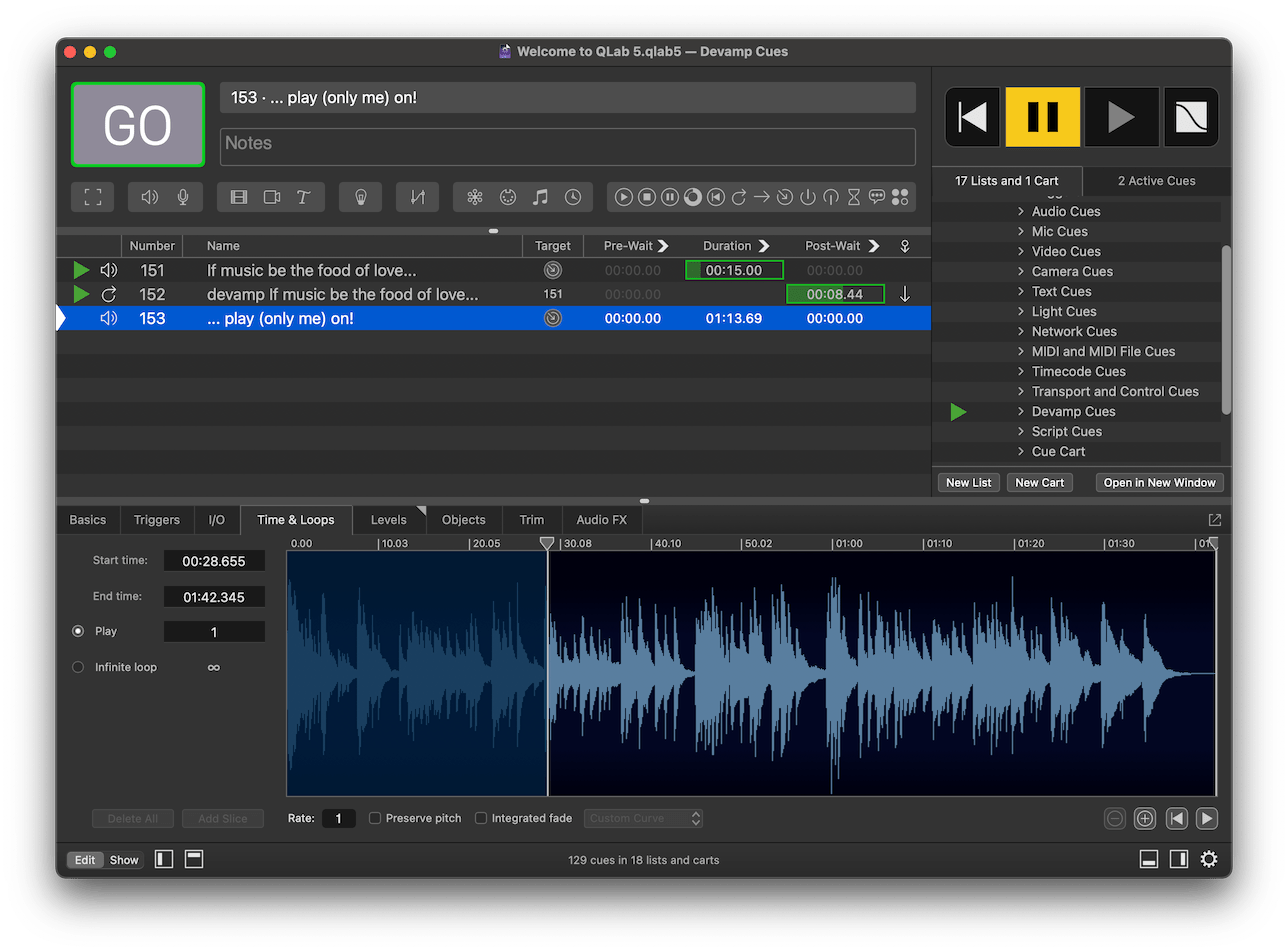Add a Light cue with the bulb icon
The image size is (1288, 952).
pos(360,196)
